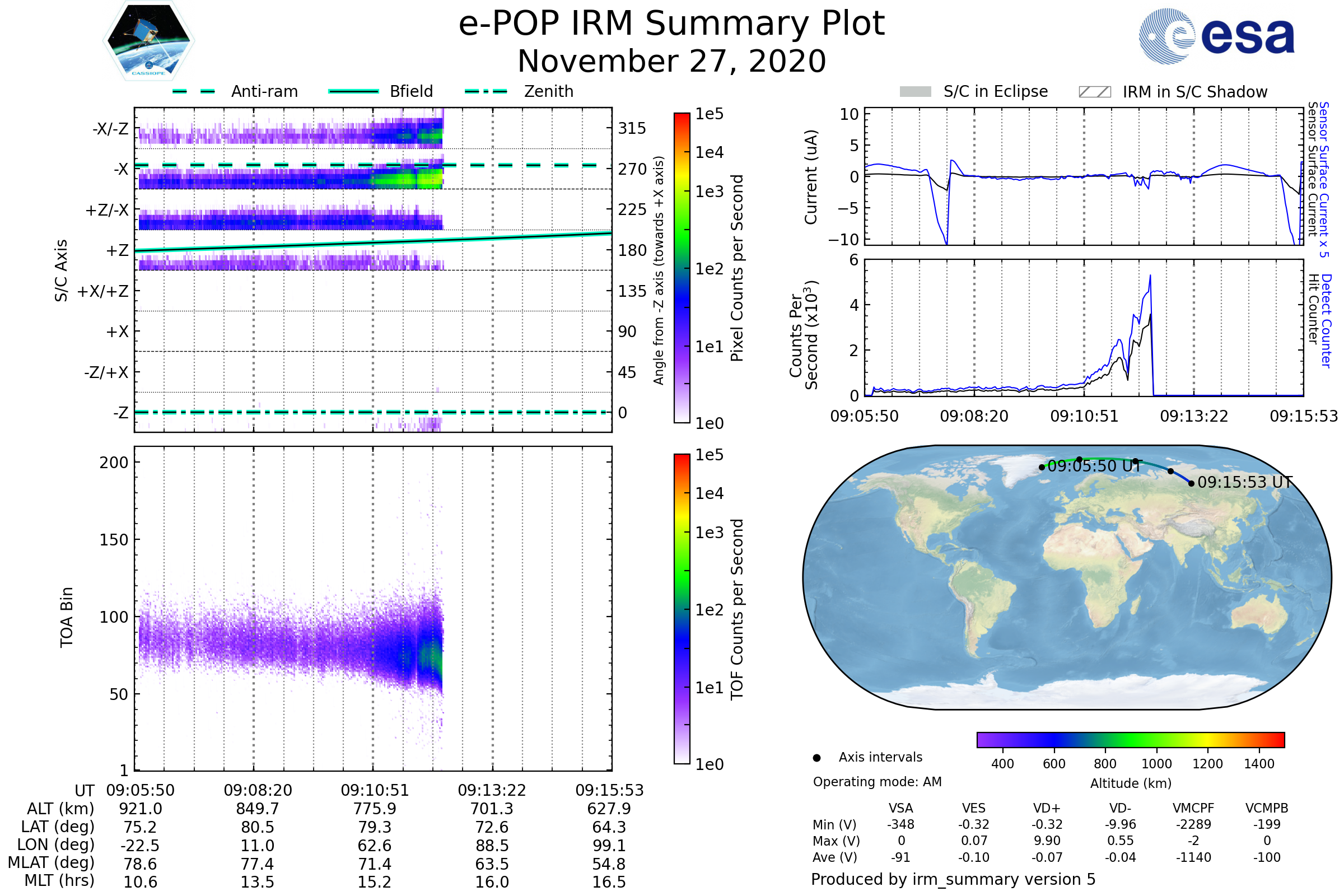Click the Bfield solid legend line
The image size is (1344, 896).
pos(354,91)
